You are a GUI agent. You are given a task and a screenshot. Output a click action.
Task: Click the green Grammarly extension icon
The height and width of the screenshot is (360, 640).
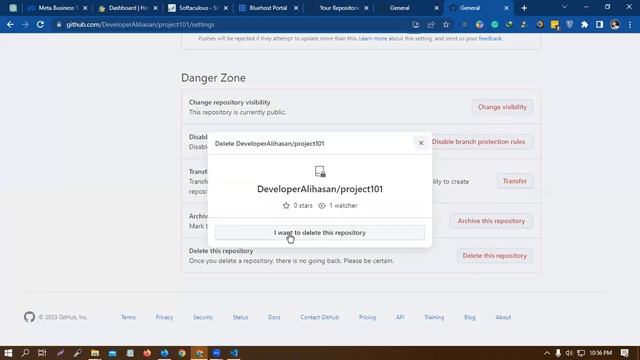[494, 24]
